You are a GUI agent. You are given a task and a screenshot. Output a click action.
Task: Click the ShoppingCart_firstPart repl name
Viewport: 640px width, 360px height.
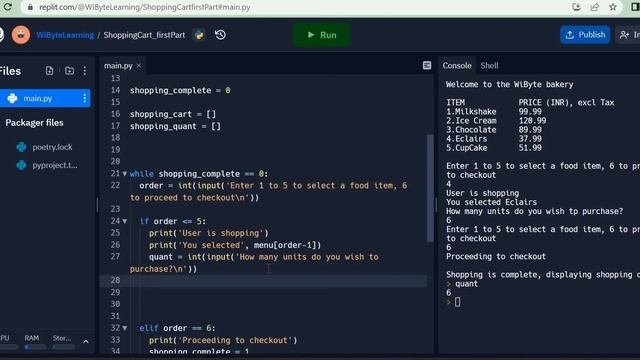144,35
